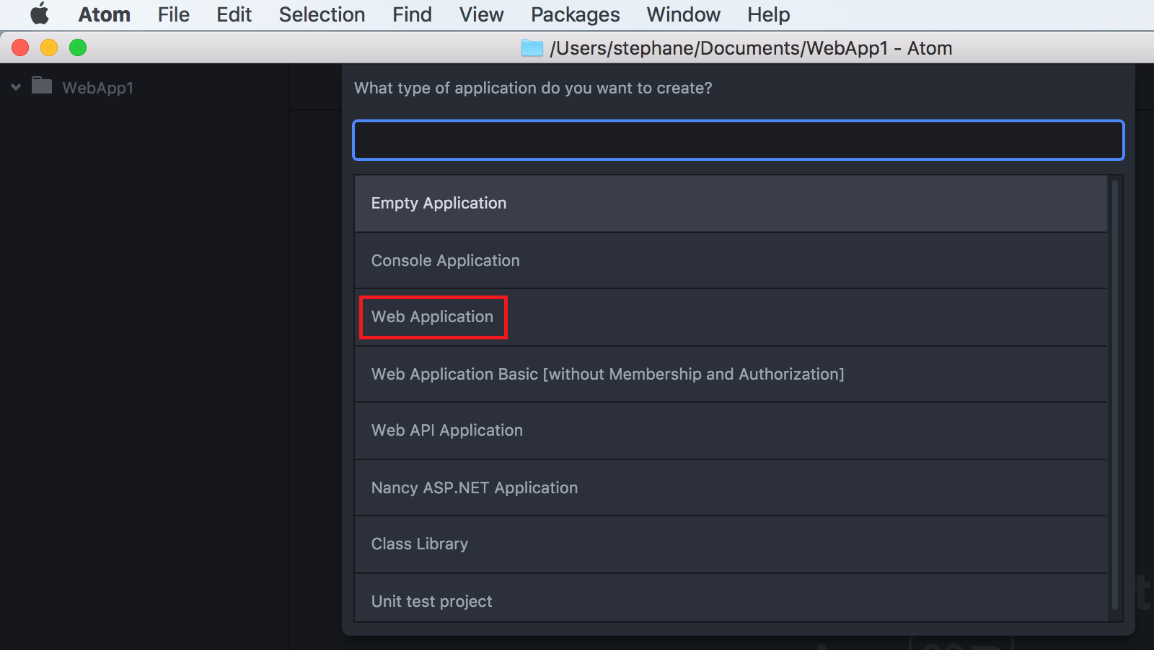The width and height of the screenshot is (1154, 650).
Task: Focus the application type search field
Action: tap(738, 140)
